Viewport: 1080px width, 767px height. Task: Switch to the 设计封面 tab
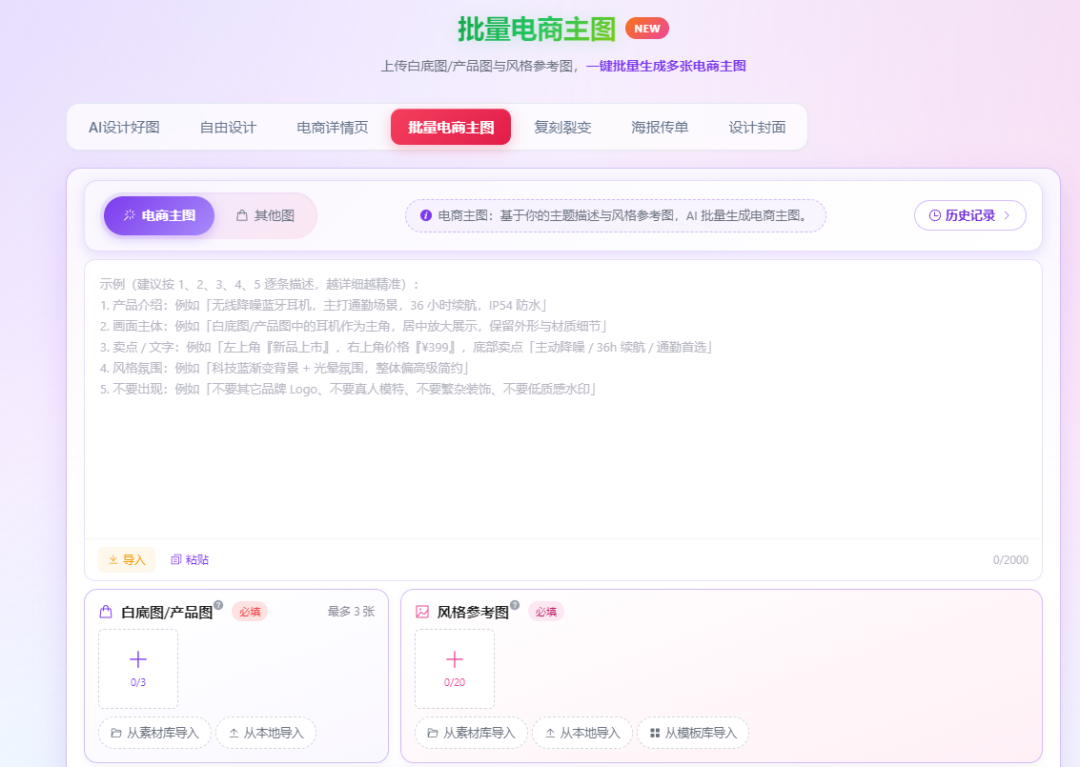757,127
